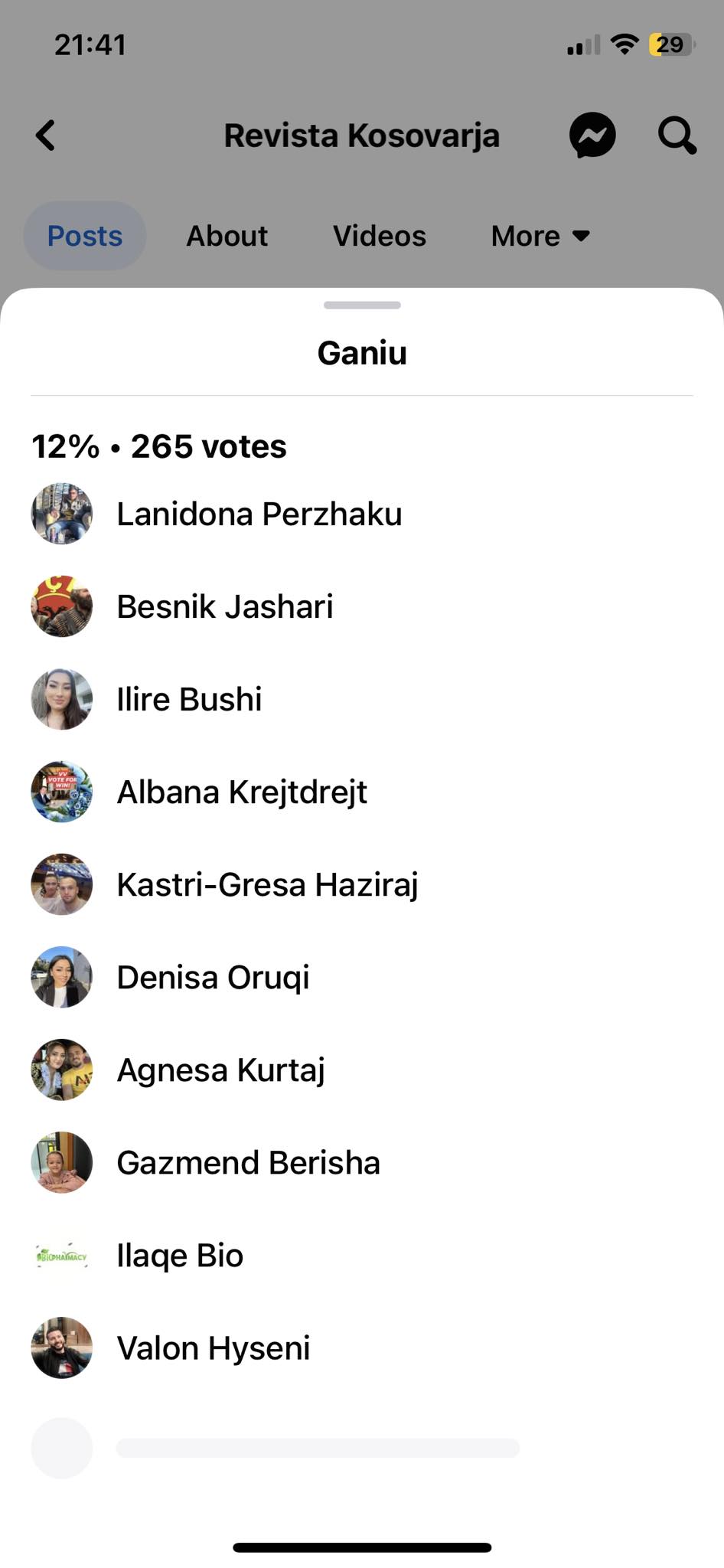Image resolution: width=724 pixels, height=1568 pixels.
Task: Tap the bottom sheet drag handle
Action: pyautogui.click(x=362, y=305)
